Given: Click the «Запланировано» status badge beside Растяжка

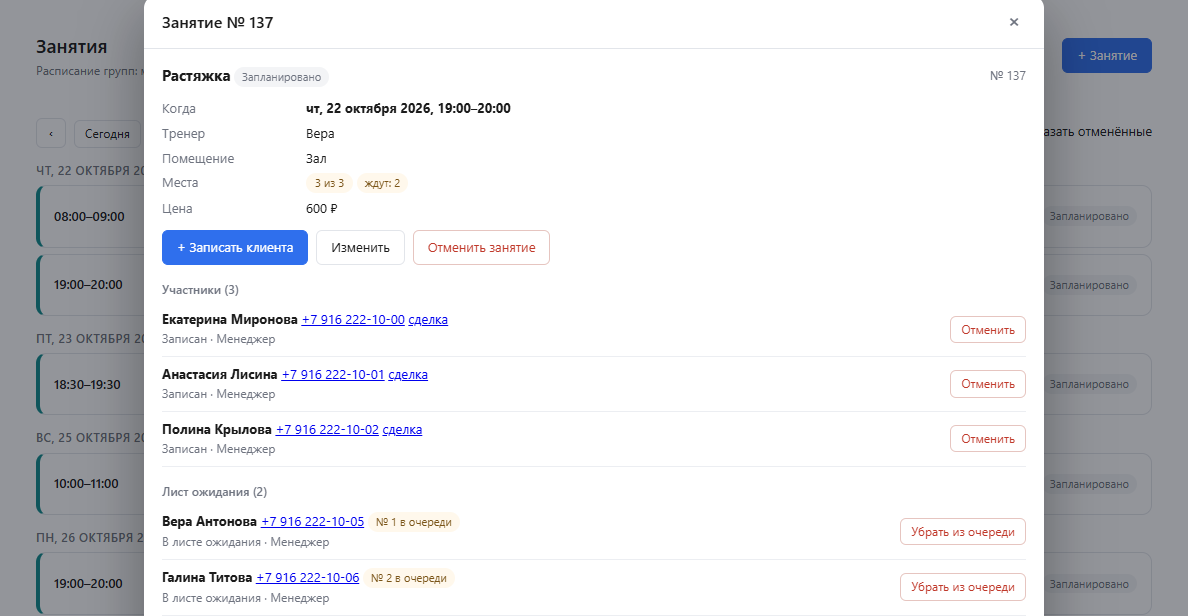Looking at the screenshot, I should pyautogui.click(x=281, y=77).
